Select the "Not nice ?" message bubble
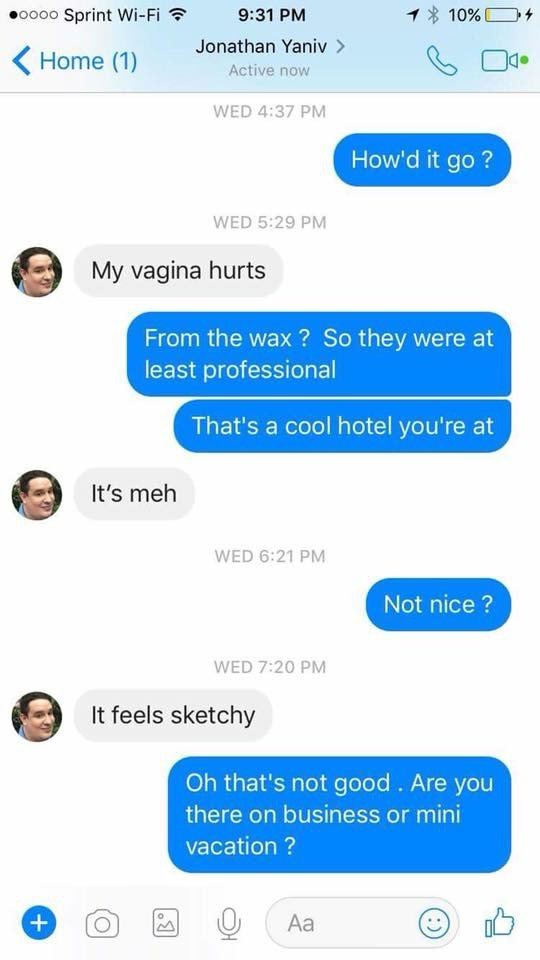540x960 pixels. (x=438, y=604)
